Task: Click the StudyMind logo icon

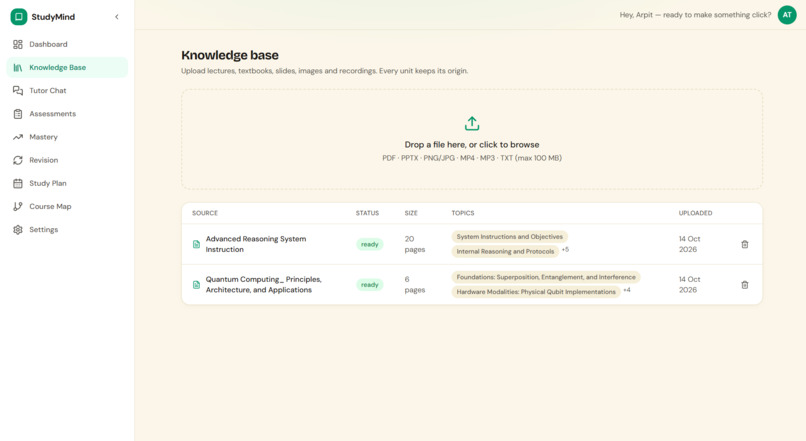Action: tap(19, 16)
